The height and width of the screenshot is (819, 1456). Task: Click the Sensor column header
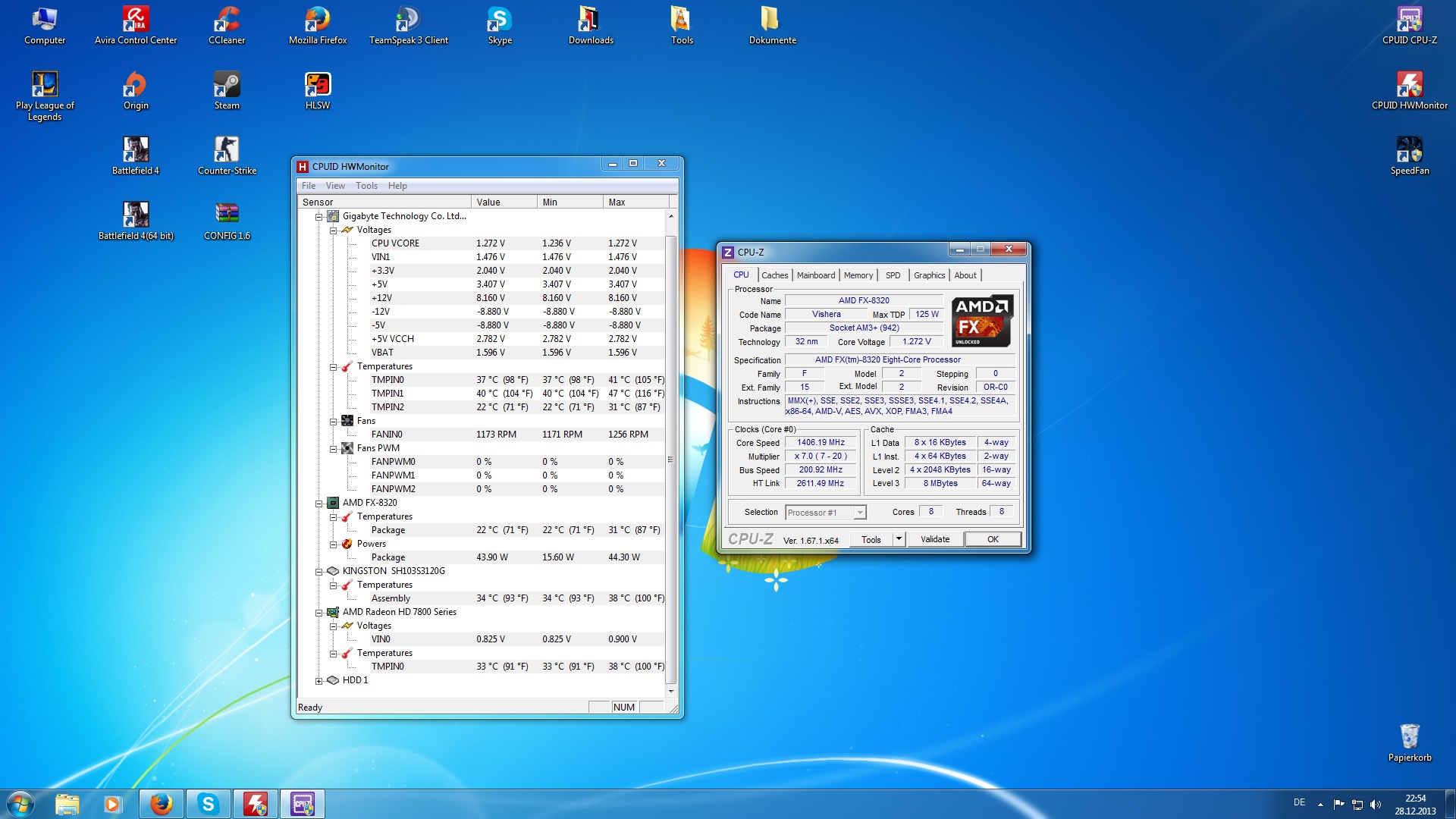(384, 202)
